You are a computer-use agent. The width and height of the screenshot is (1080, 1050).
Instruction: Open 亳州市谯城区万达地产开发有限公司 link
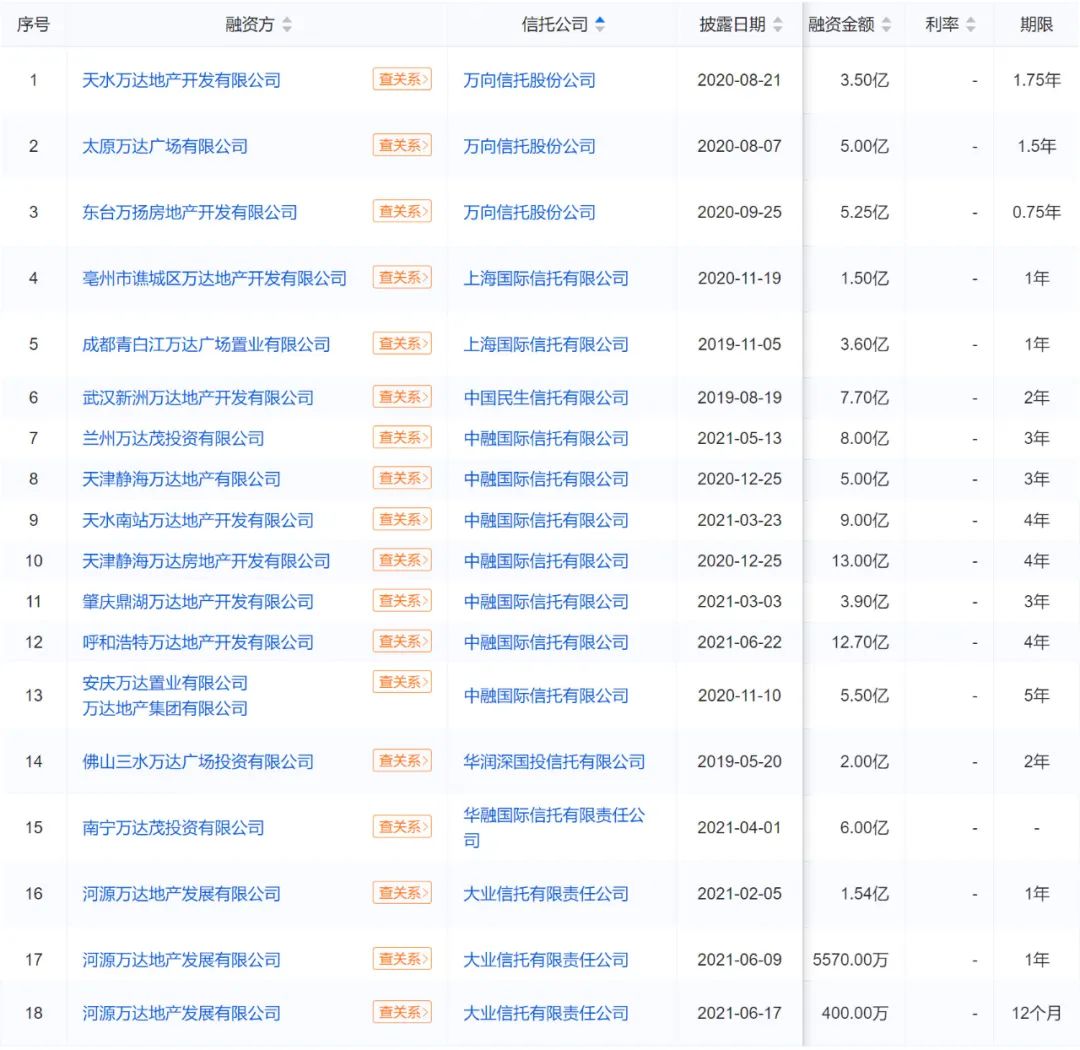(x=214, y=278)
